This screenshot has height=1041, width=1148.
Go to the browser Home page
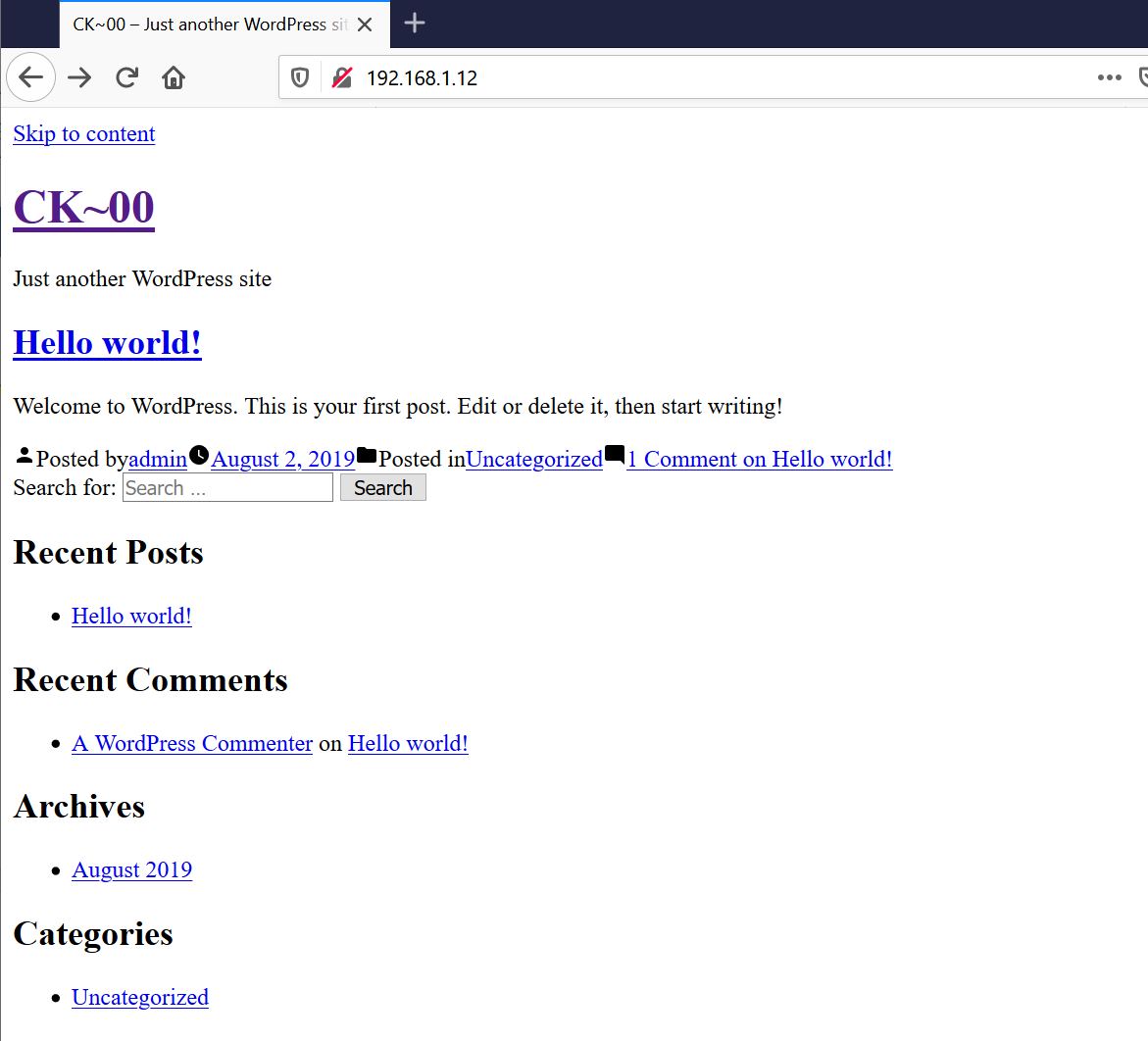[174, 77]
